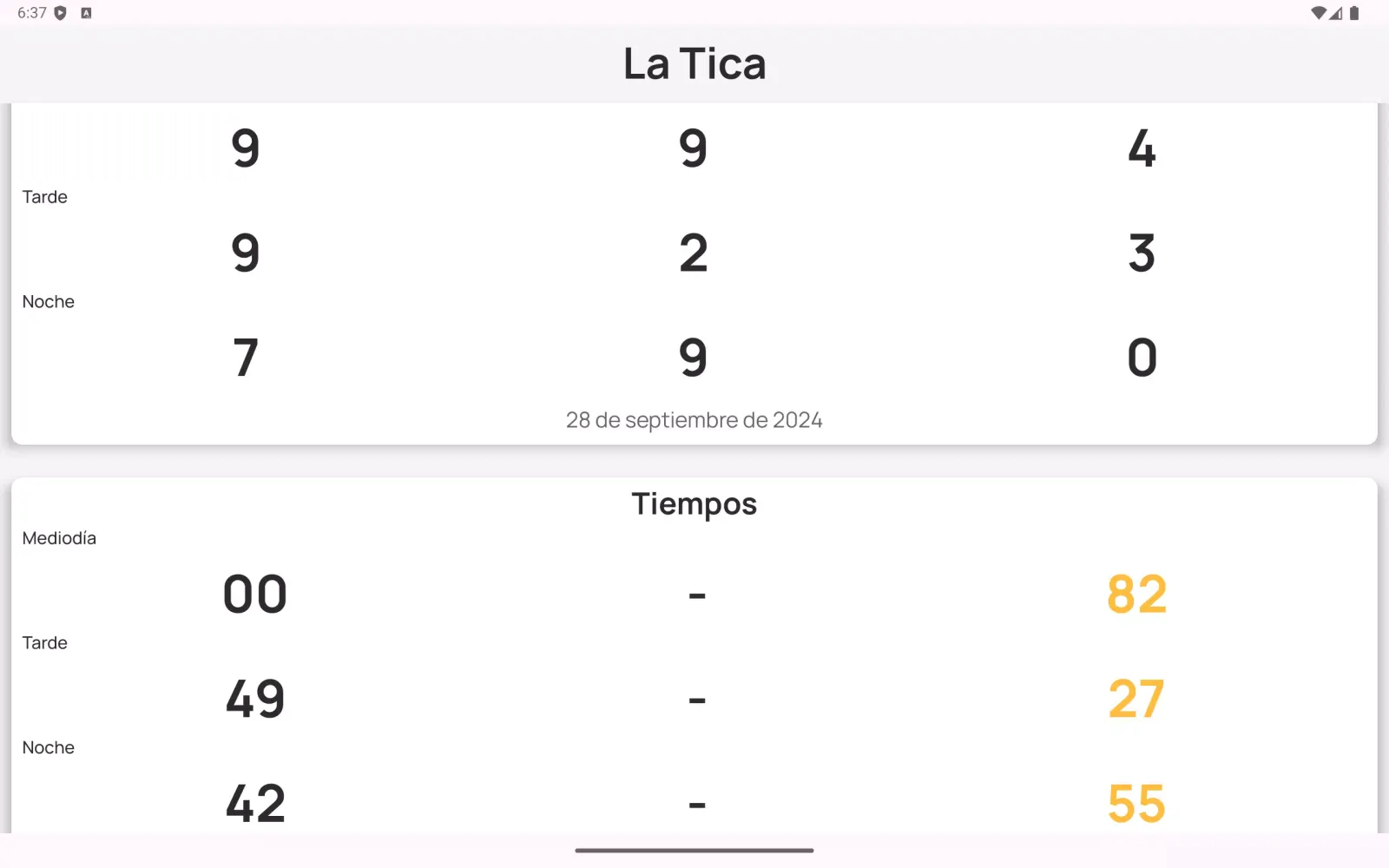1389x868 pixels.
Task: Select the Tiempos section header
Action: pyautogui.click(x=694, y=504)
